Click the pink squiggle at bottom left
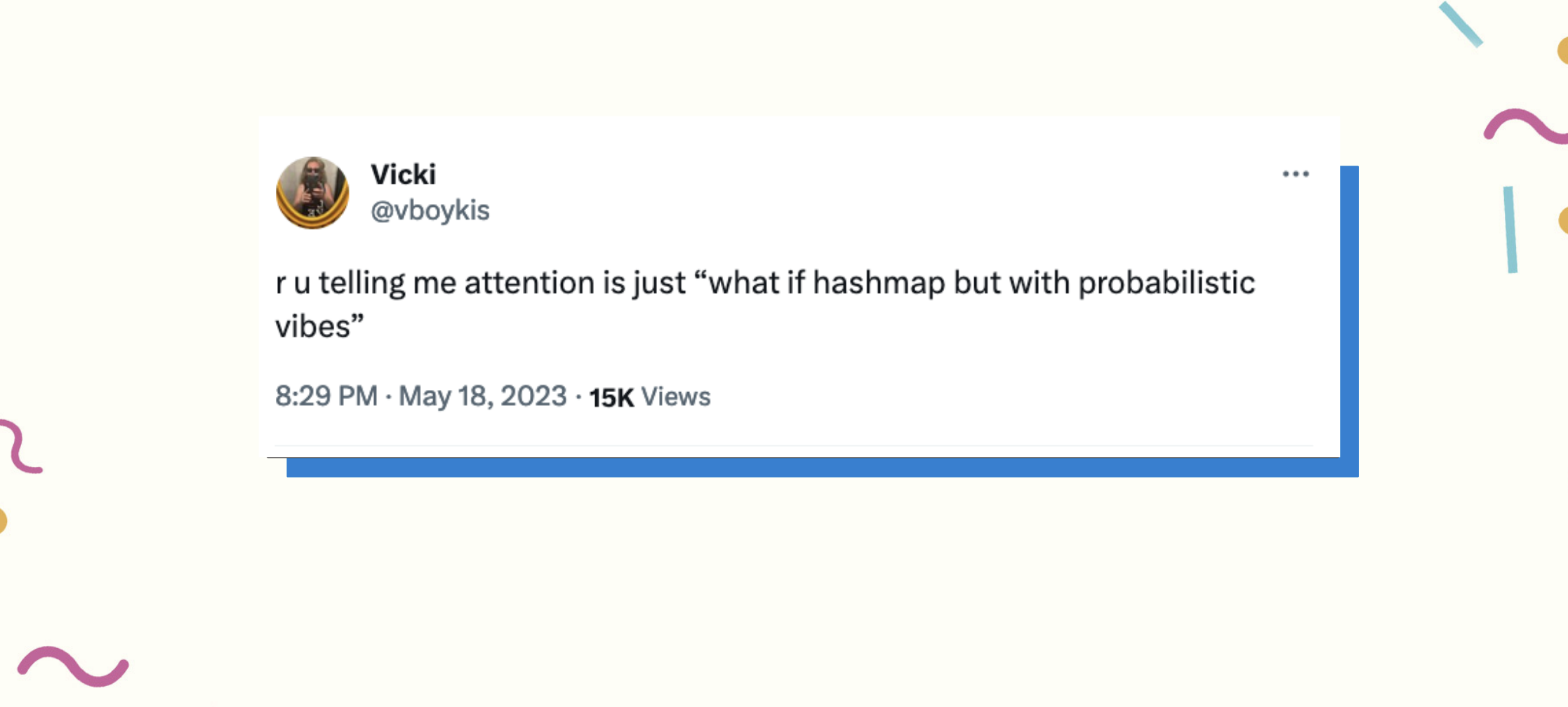Screen dimensions: 1568x707 [73, 666]
